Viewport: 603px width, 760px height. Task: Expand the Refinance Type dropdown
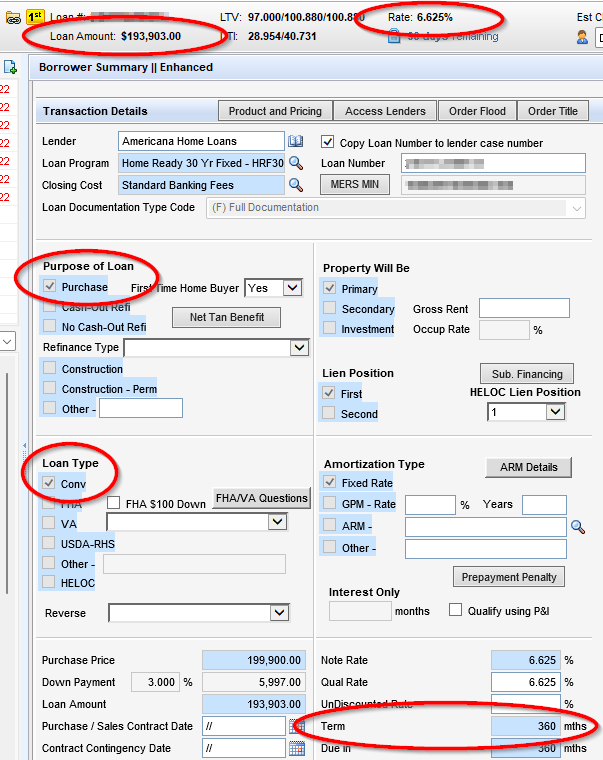click(299, 348)
